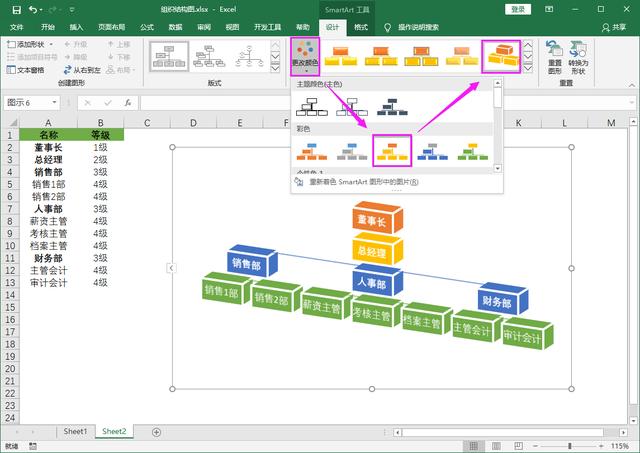The width and height of the screenshot is (640, 453).
Task: Select the second SmartArt style thumbnail
Action: [381, 56]
